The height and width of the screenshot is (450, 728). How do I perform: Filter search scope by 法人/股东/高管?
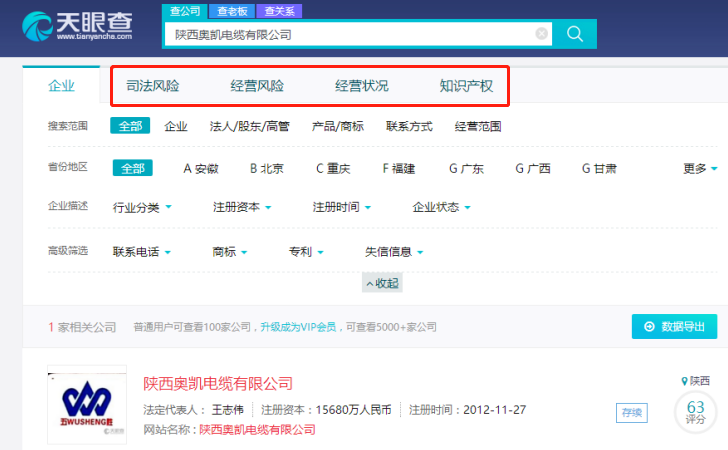[x=250, y=126]
